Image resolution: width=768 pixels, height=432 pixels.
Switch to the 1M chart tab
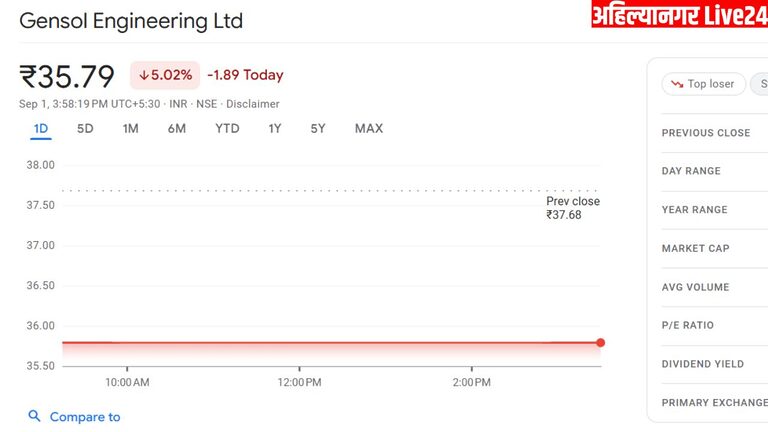[x=130, y=128]
